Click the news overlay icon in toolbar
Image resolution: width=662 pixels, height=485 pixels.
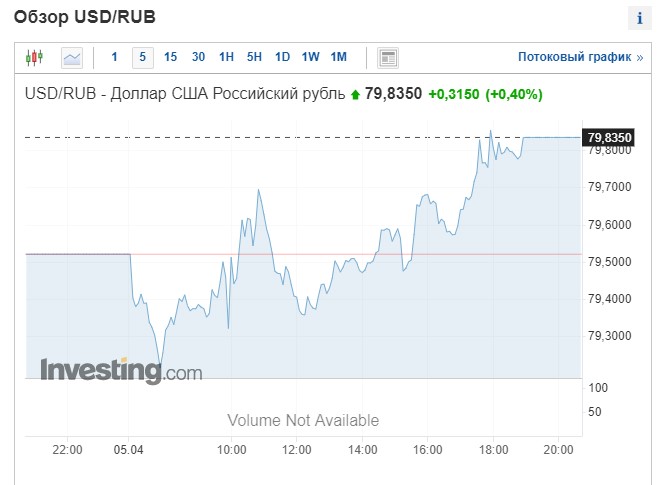[x=387, y=58]
